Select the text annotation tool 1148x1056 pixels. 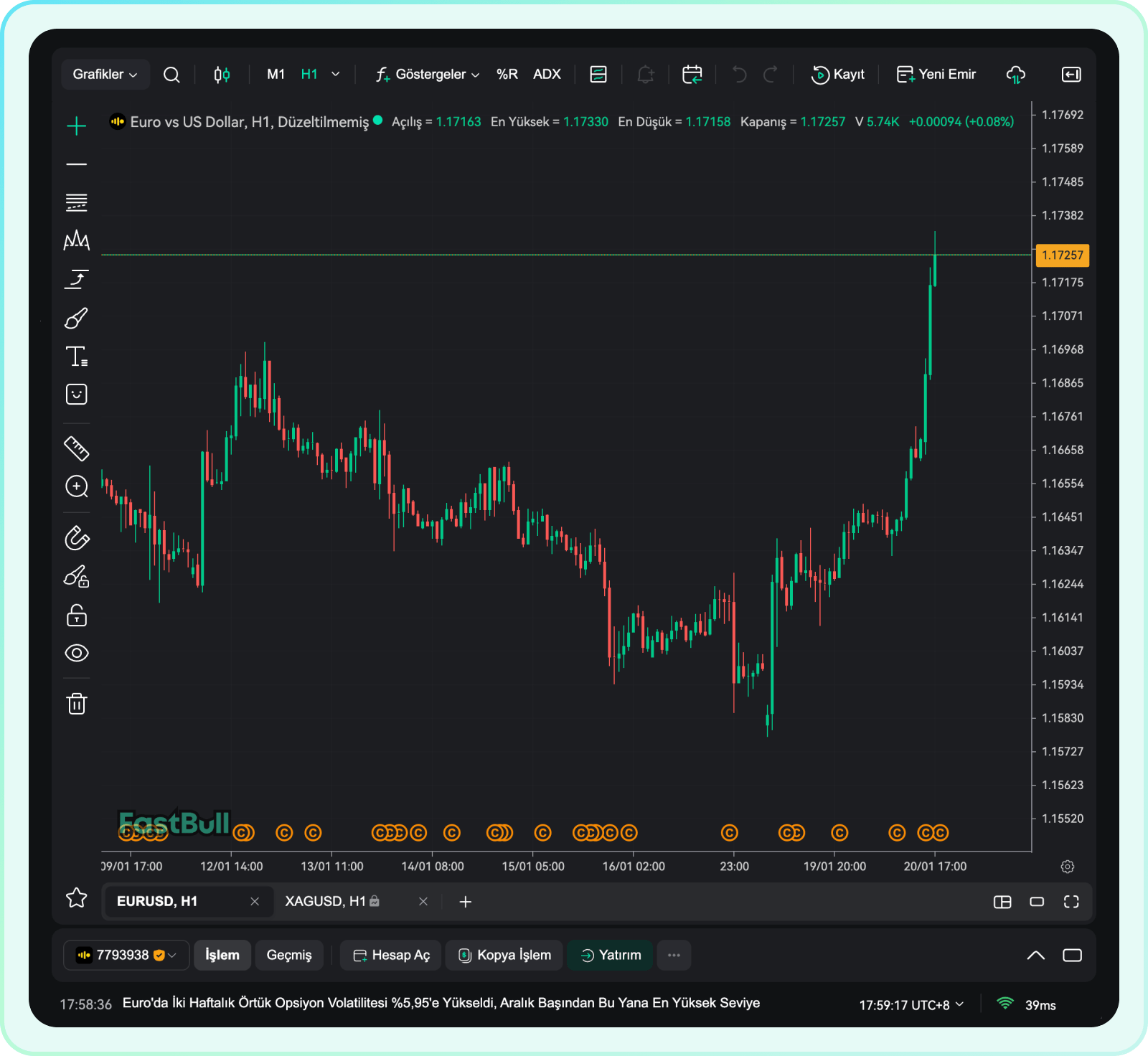pyautogui.click(x=76, y=357)
